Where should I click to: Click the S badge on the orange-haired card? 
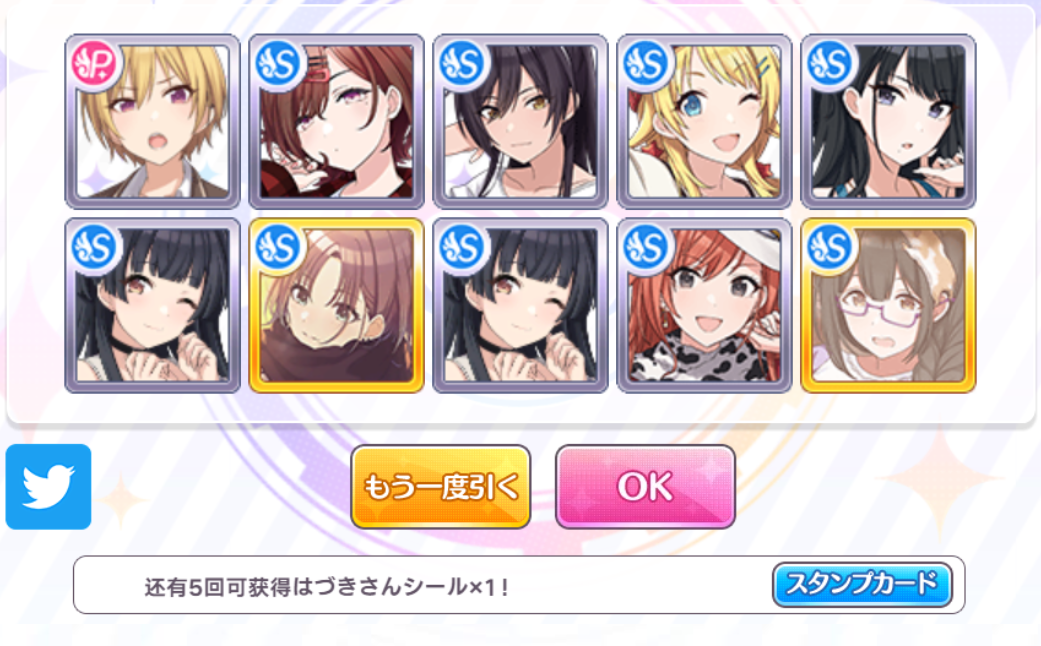tap(647, 248)
